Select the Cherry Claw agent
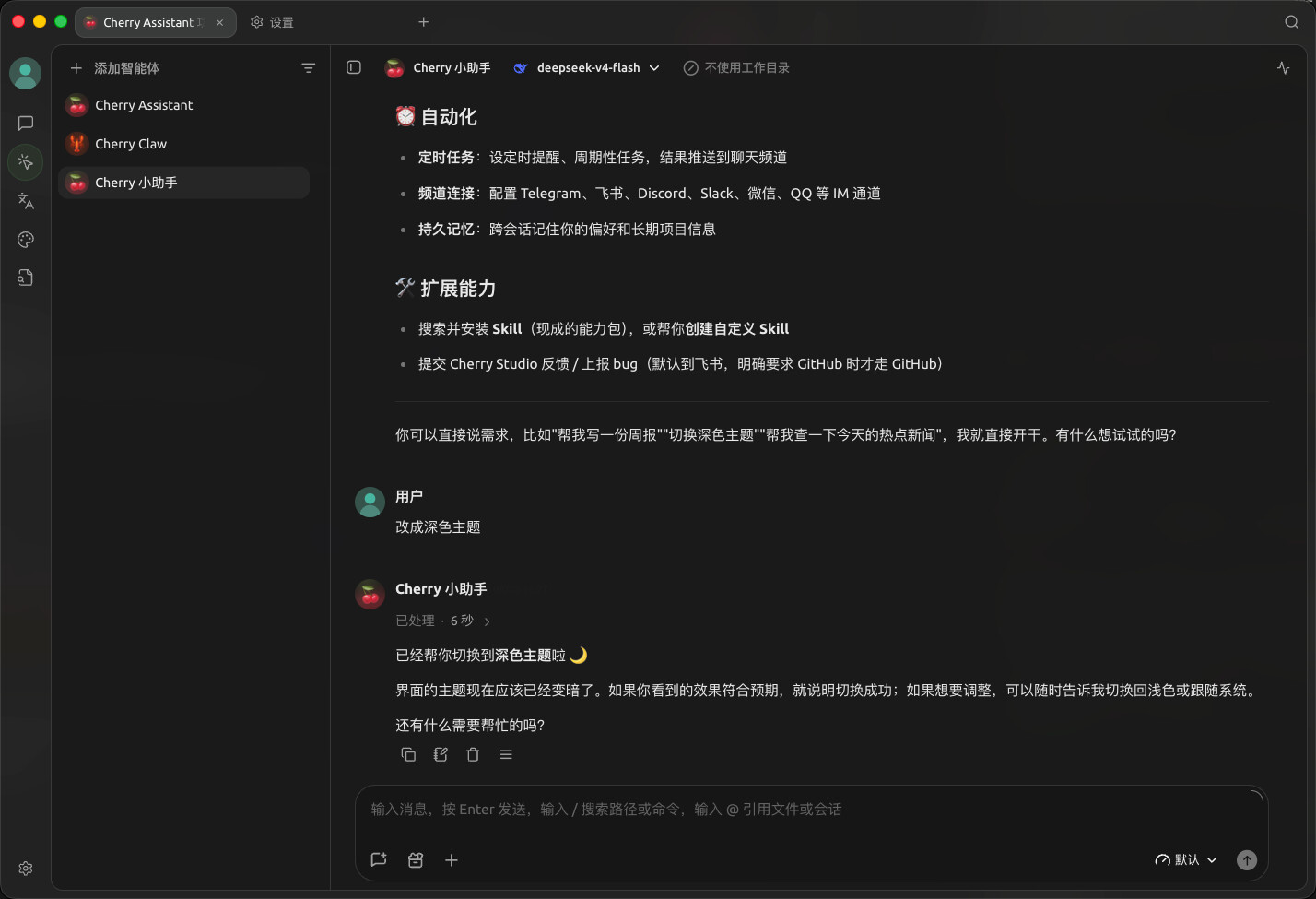 [183, 144]
